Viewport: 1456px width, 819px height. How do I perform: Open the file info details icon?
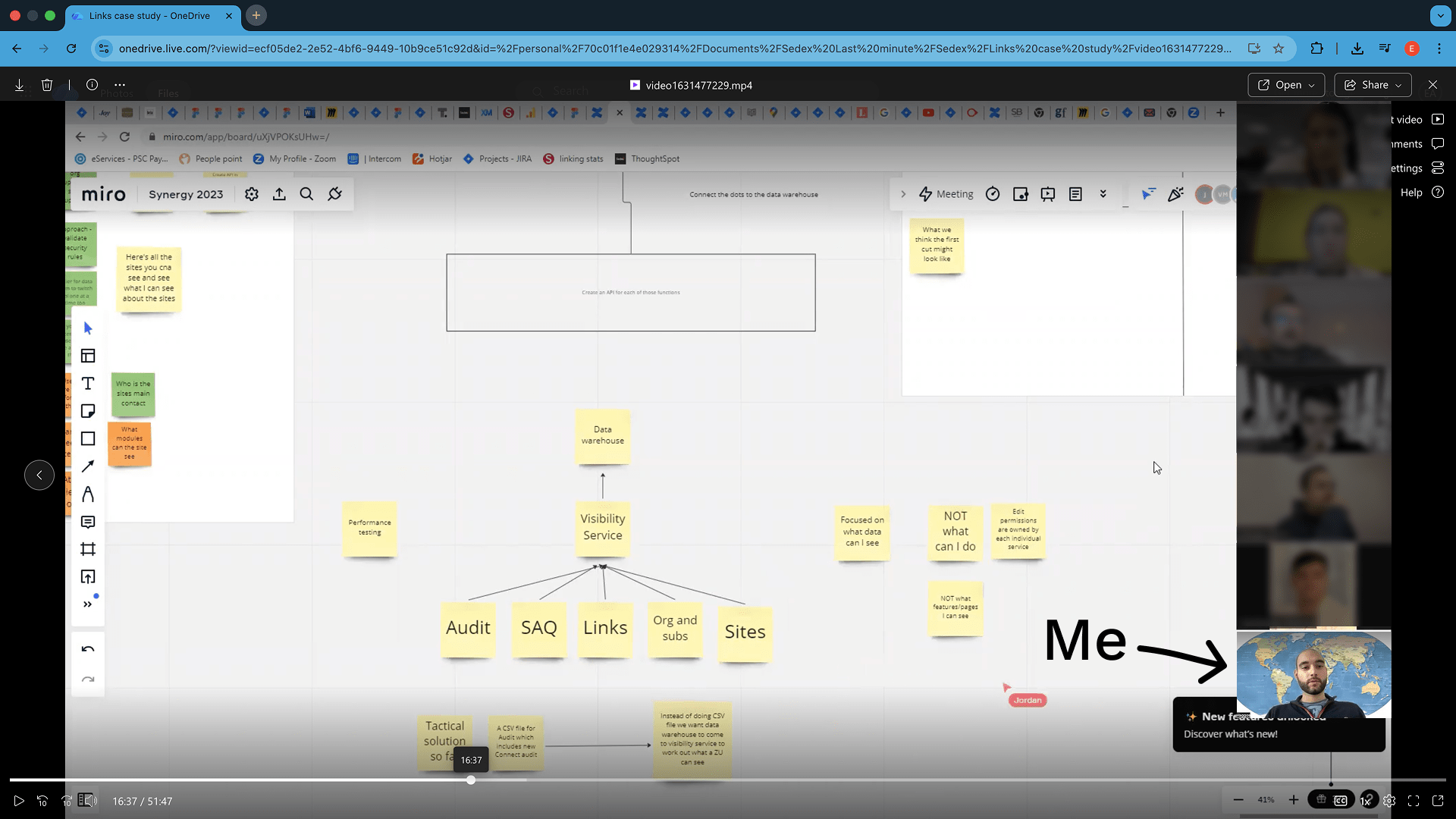point(92,85)
